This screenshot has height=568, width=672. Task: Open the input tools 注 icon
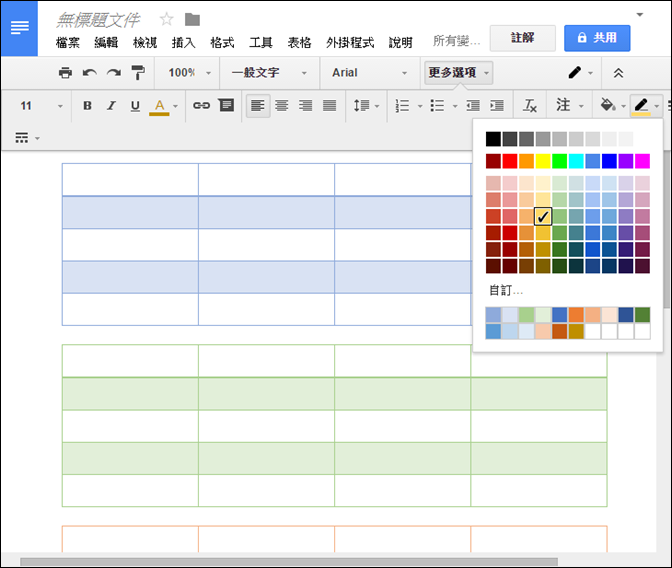pos(563,105)
